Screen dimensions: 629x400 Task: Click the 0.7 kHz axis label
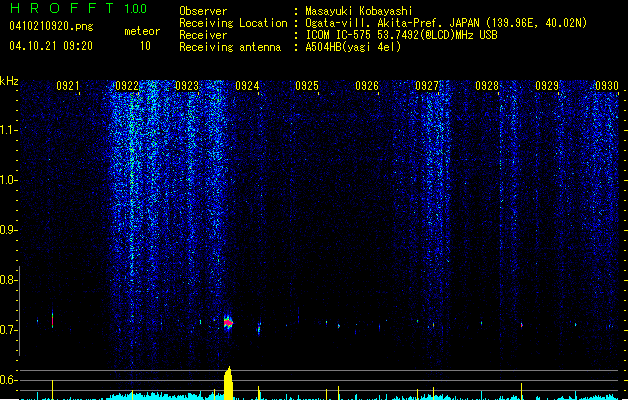click(x=8, y=330)
